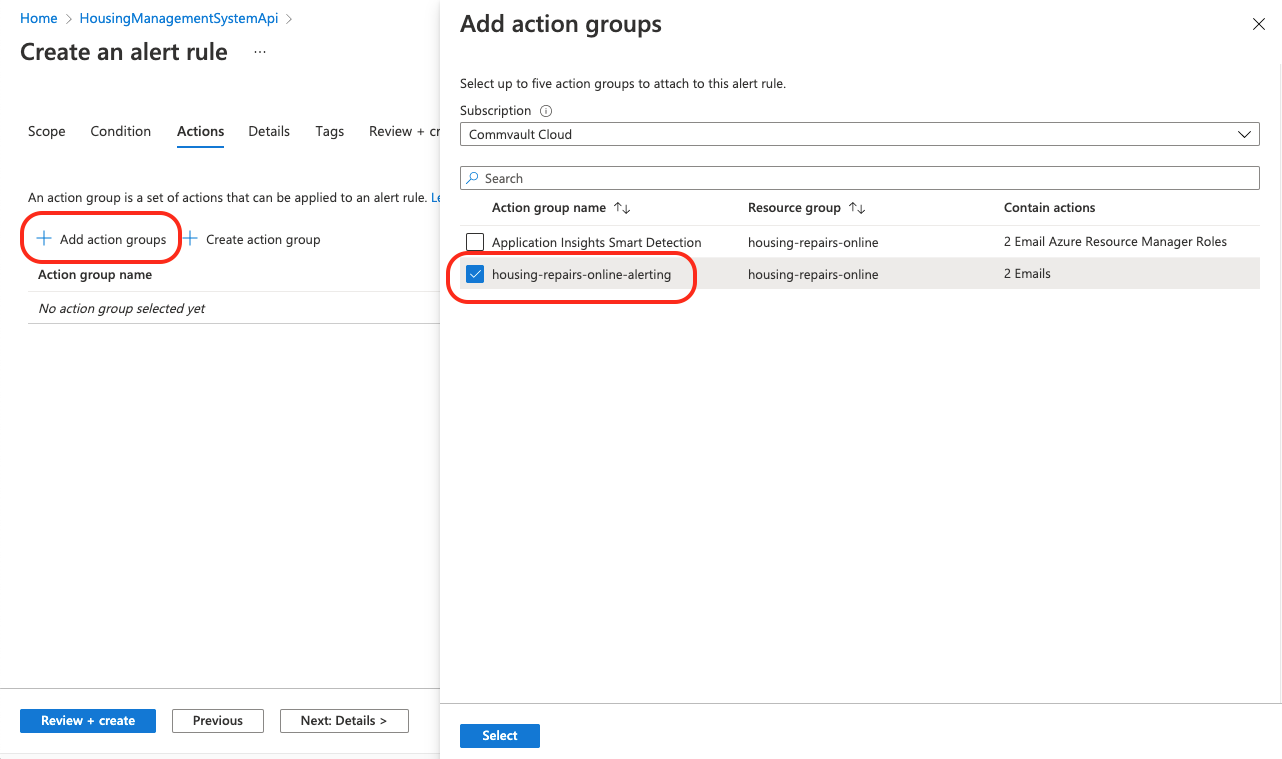Click the Search action groups field
Viewport: 1282px width, 759px height.
coord(859,178)
